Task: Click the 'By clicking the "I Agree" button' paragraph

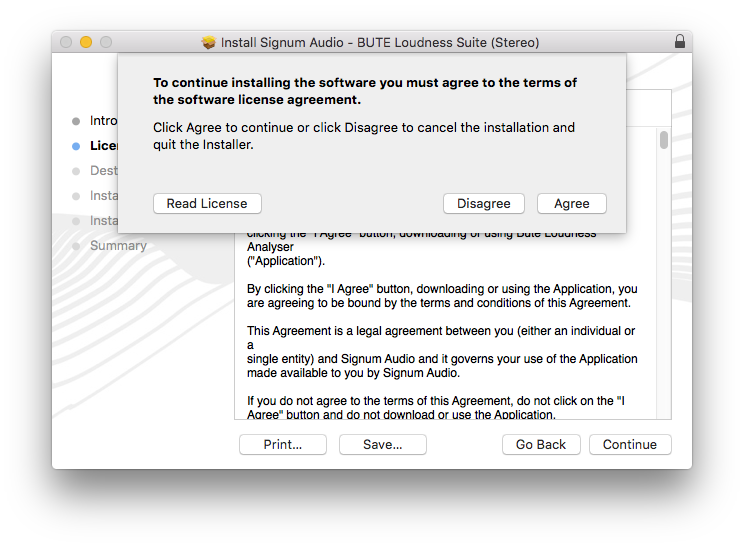Action: pyautogui.click(x=442, y=296)
